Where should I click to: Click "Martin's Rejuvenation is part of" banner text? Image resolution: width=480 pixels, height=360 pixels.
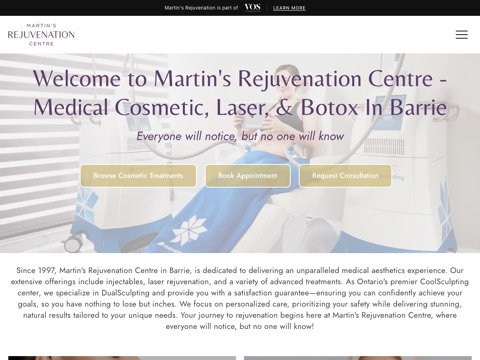[x=201, y=8]
